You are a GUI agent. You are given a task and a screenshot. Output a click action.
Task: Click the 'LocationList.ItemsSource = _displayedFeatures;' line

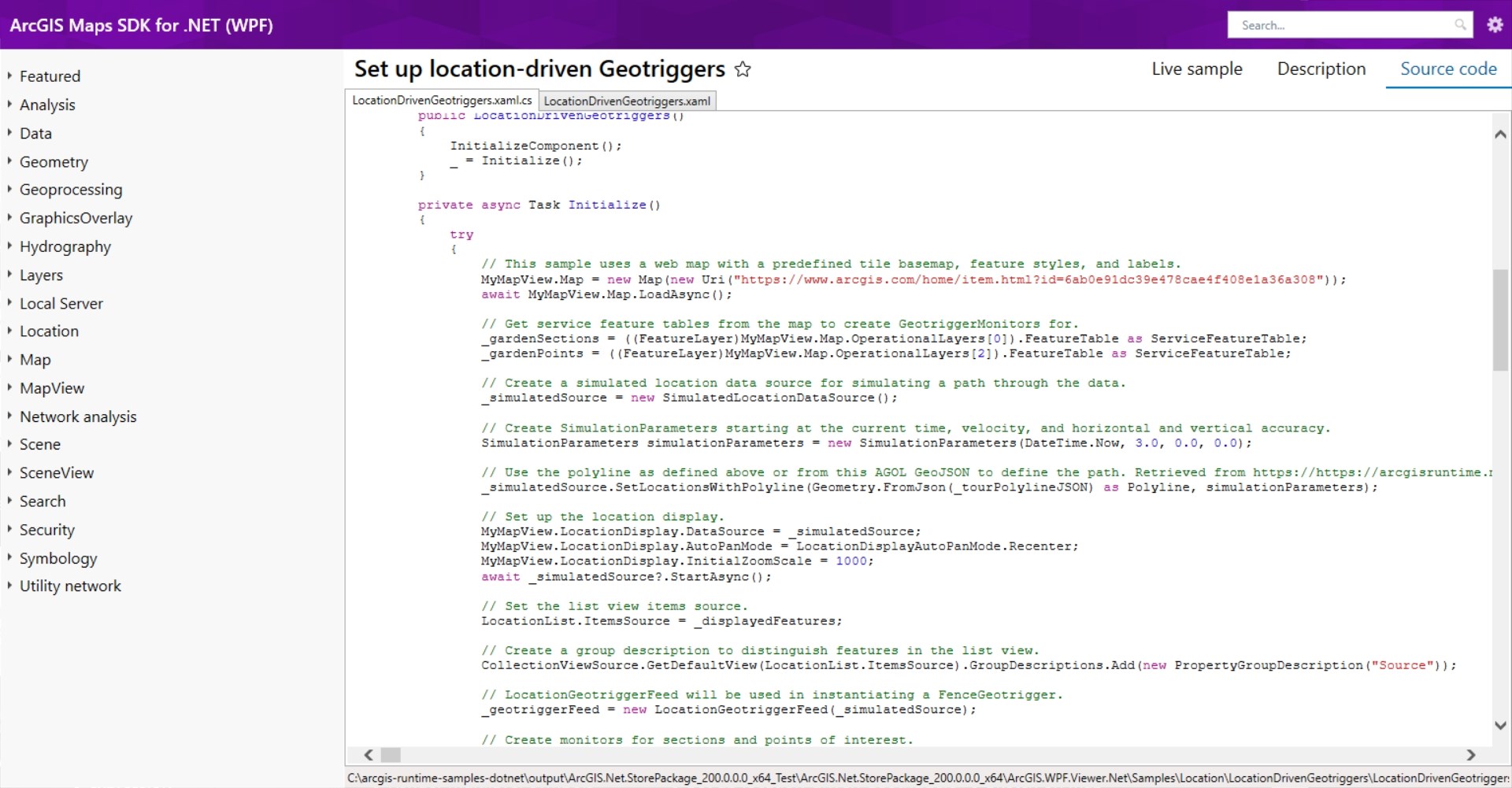pos(661,621)
